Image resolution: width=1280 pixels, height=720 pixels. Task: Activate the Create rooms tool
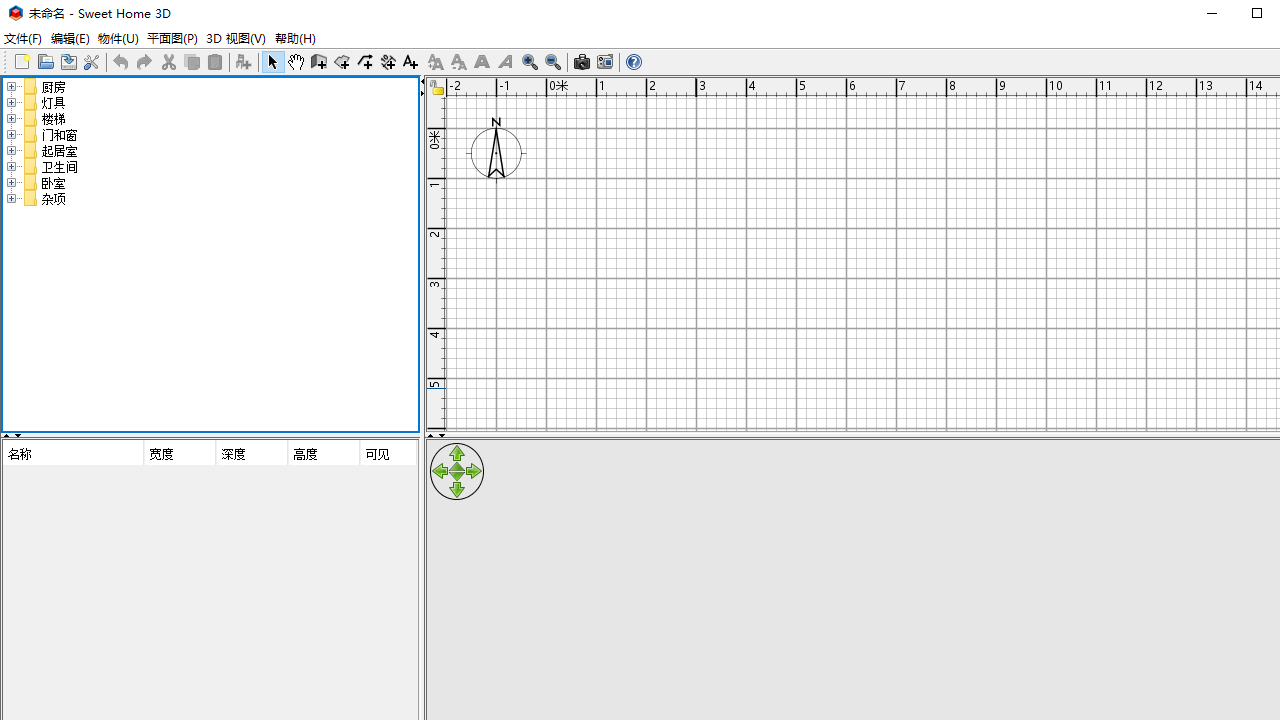tap(342, 62)
